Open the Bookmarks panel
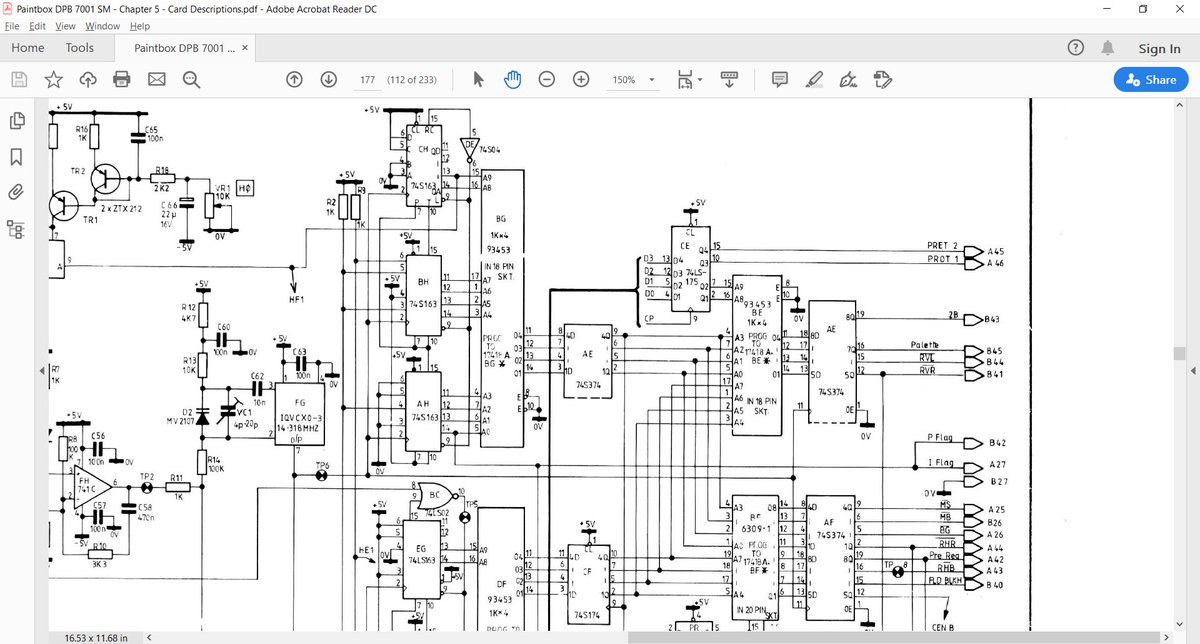This screenshot has width=1200, height=644. tap(17, 157)
